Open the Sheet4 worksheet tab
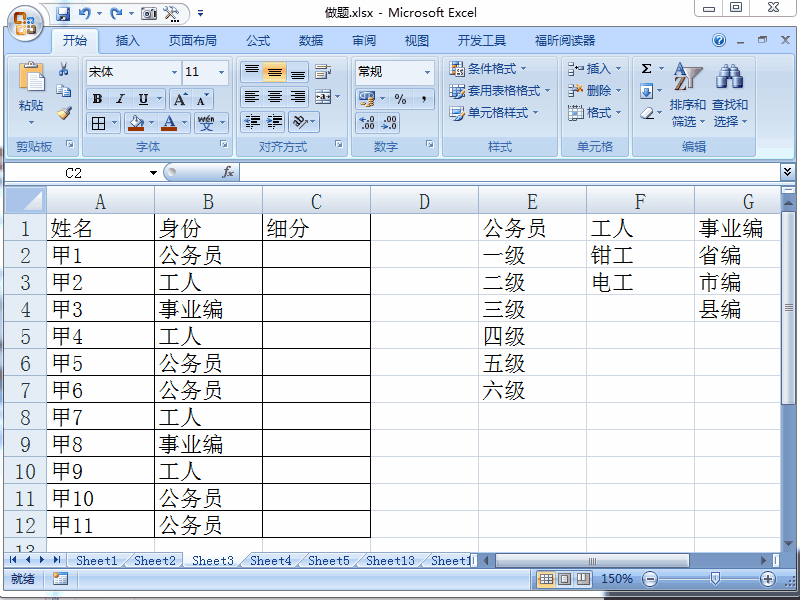The height and width of the screenshot is (600, 800). coord(270,561)
